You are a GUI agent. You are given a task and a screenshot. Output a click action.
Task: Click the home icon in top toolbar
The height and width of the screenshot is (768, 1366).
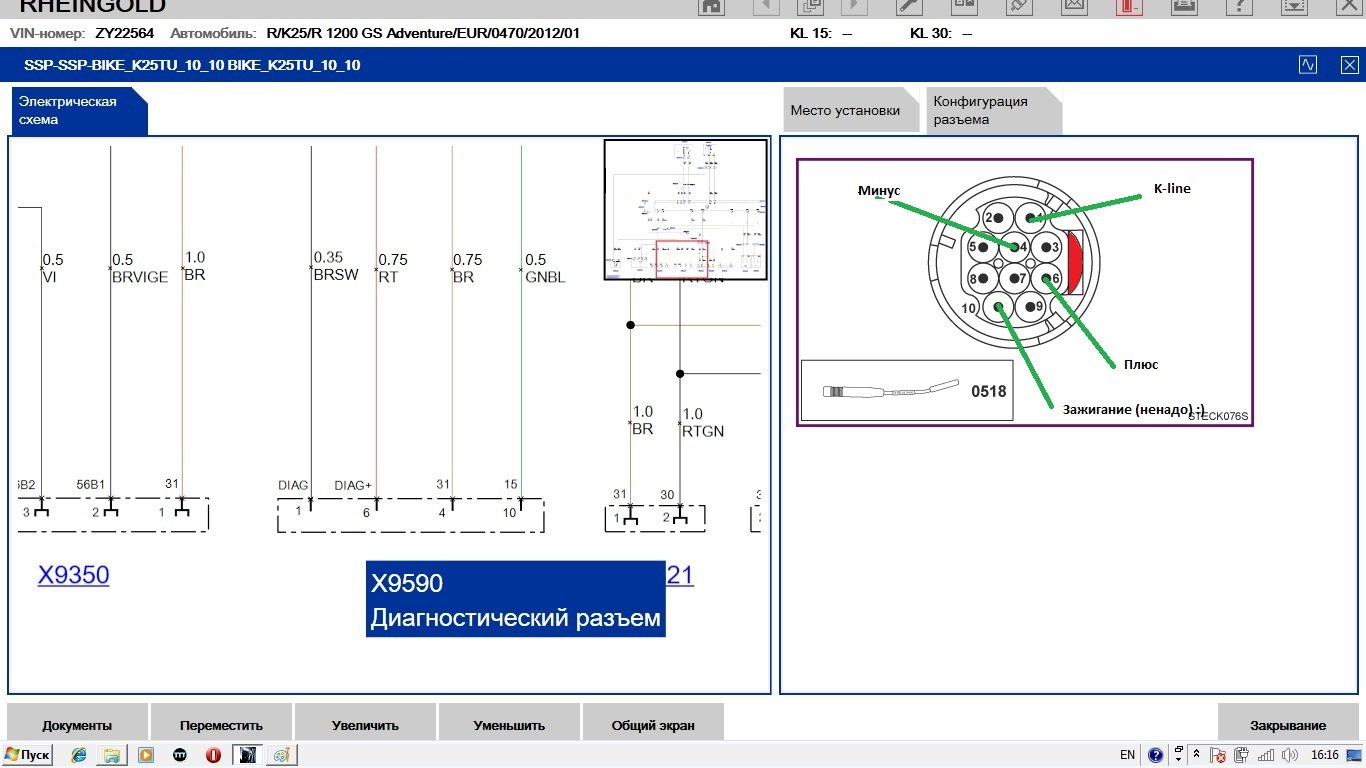point(712,6)
